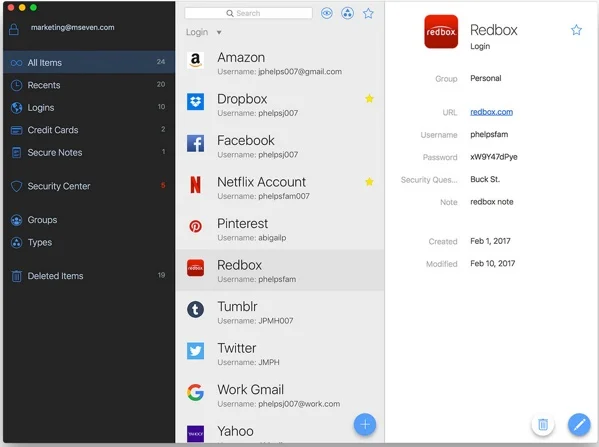
Task: Select the Pinterest login entry
Action: pyautogui.click(x=280, y=230)
